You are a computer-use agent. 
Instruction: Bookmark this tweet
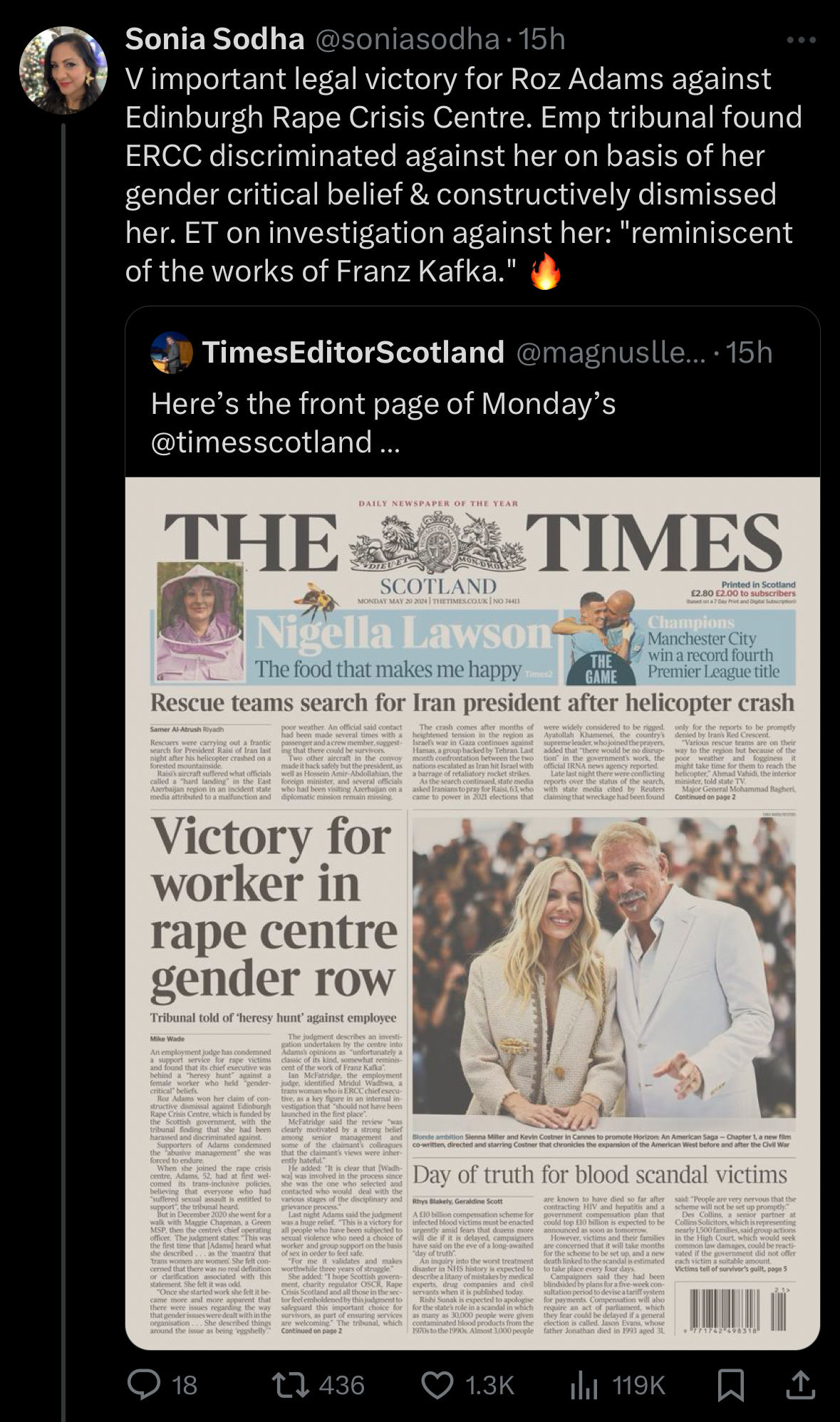tap(731, 1385)
